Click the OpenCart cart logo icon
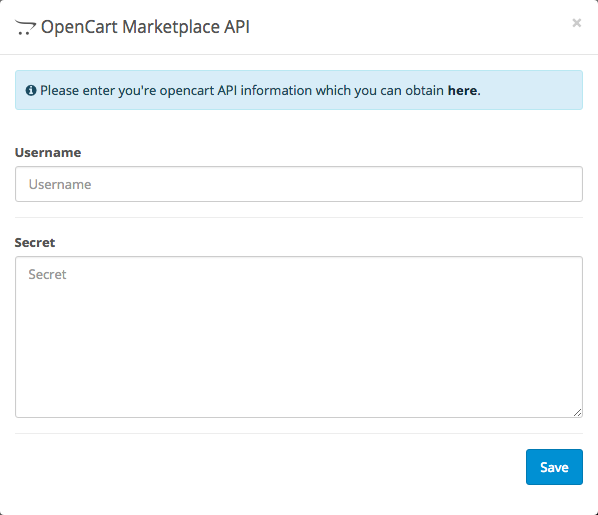The height and width of the screenshot is (515, 598). pos(25,28)
